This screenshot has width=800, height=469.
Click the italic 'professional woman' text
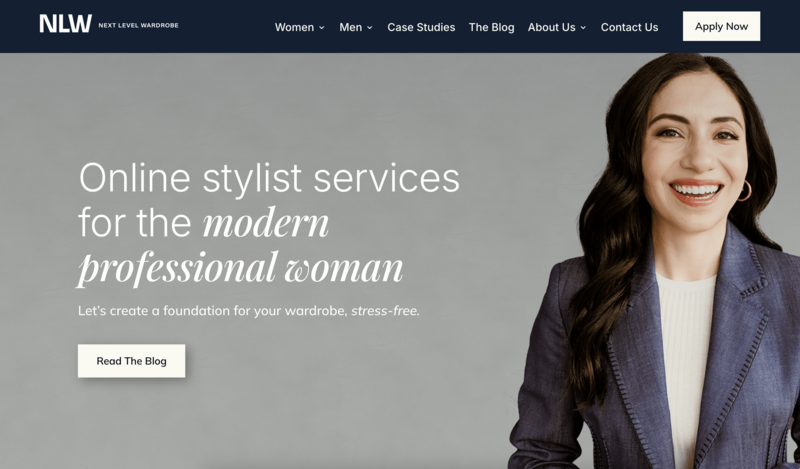click(x=240, y=267)
